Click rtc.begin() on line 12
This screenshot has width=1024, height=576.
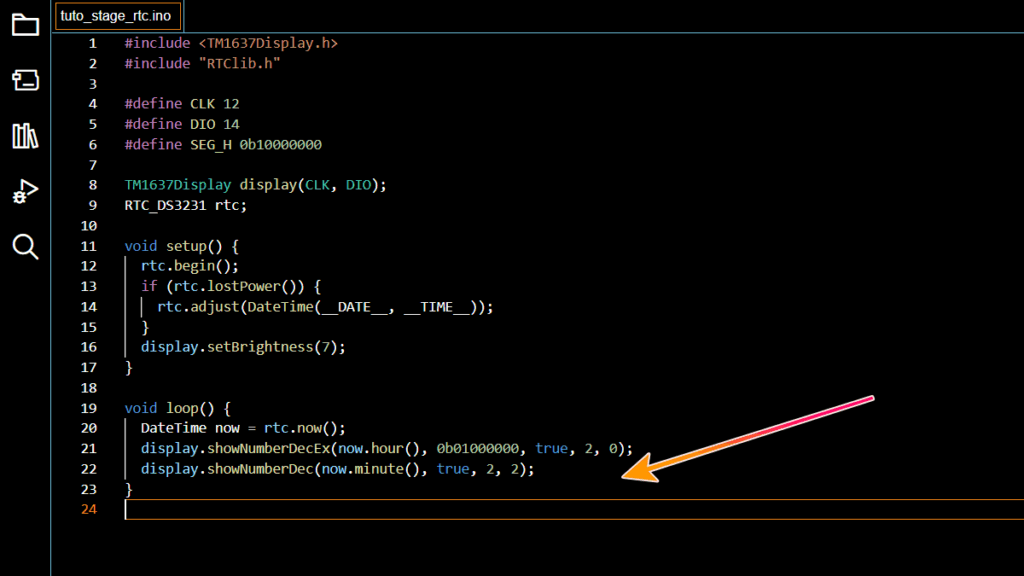186,266
